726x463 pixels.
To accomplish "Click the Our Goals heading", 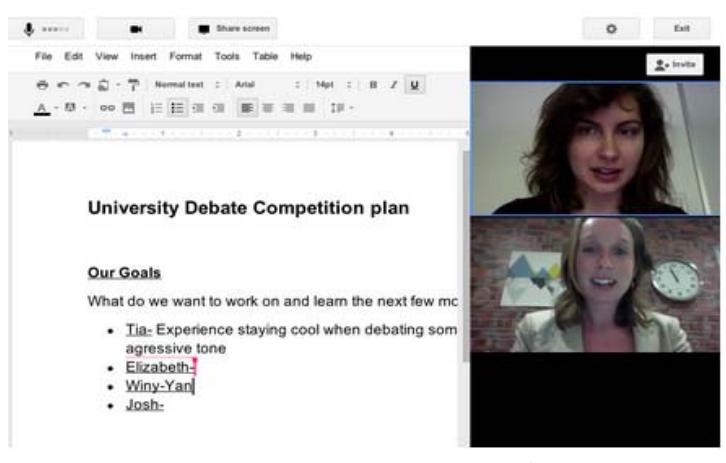I will pyautogui.click(x=124, y=273).
